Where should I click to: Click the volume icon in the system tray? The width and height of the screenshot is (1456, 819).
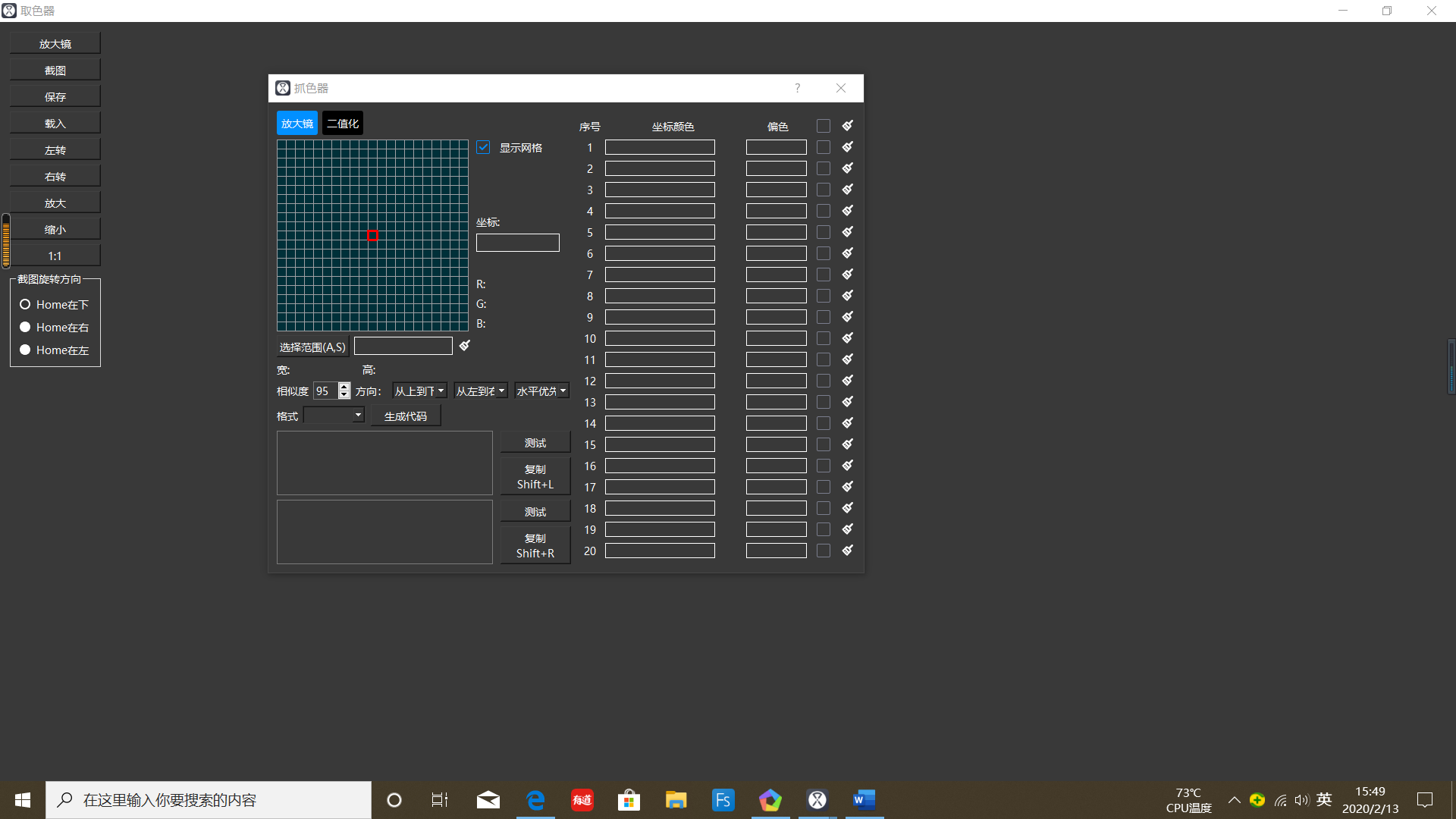[x=1301, y=800]
